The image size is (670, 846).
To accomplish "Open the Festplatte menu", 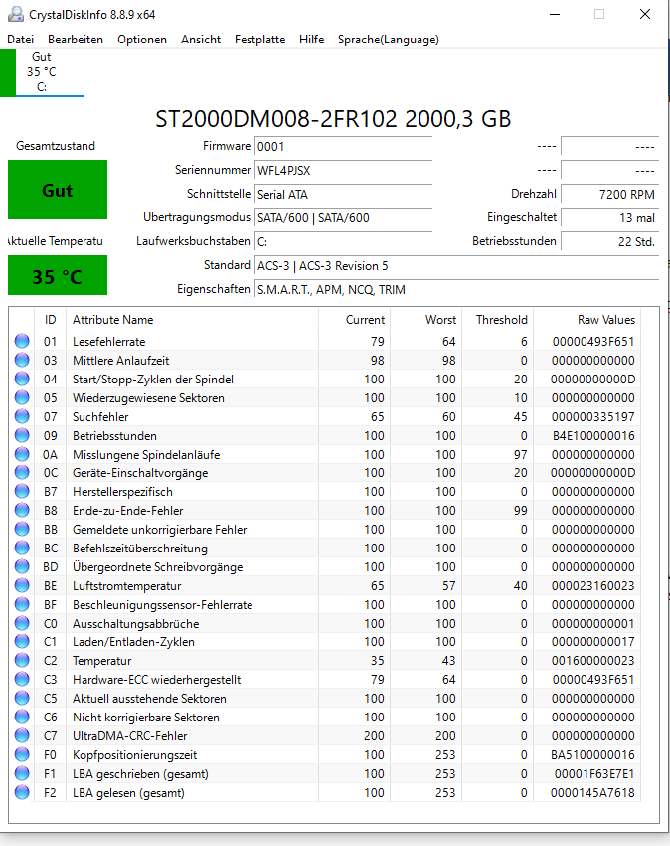I will click(259, 39).
